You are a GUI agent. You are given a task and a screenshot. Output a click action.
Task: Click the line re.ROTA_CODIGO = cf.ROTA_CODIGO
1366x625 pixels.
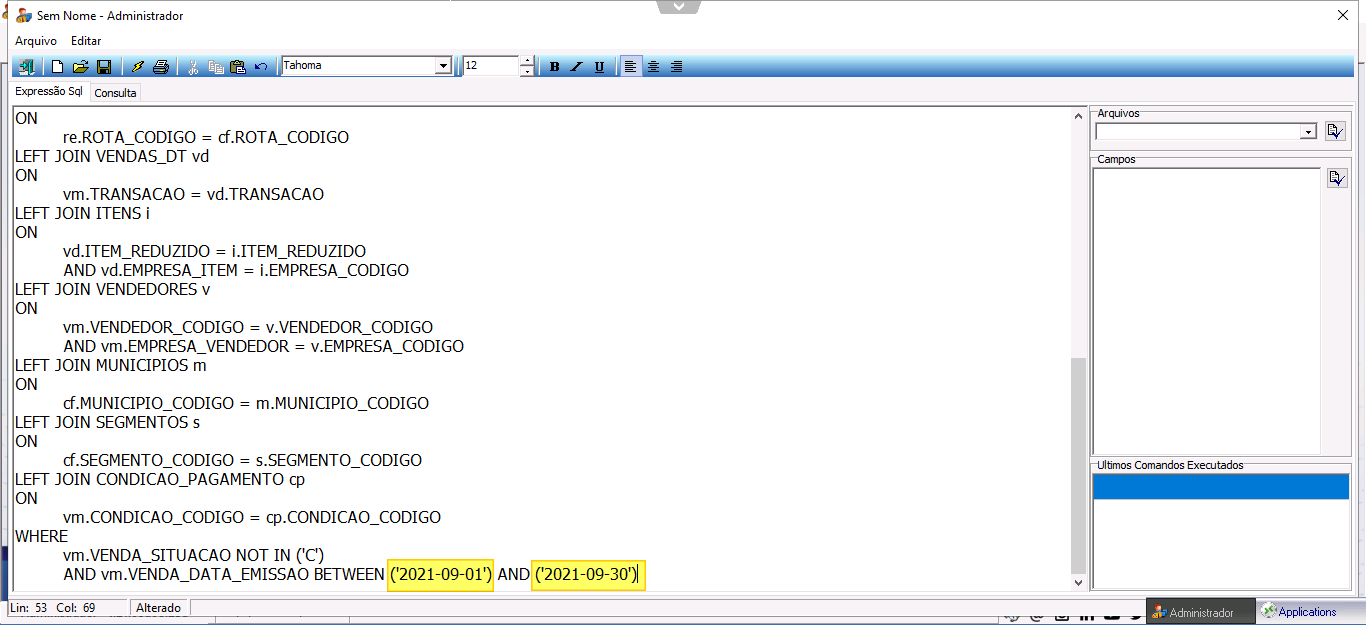tap(206, 137)
